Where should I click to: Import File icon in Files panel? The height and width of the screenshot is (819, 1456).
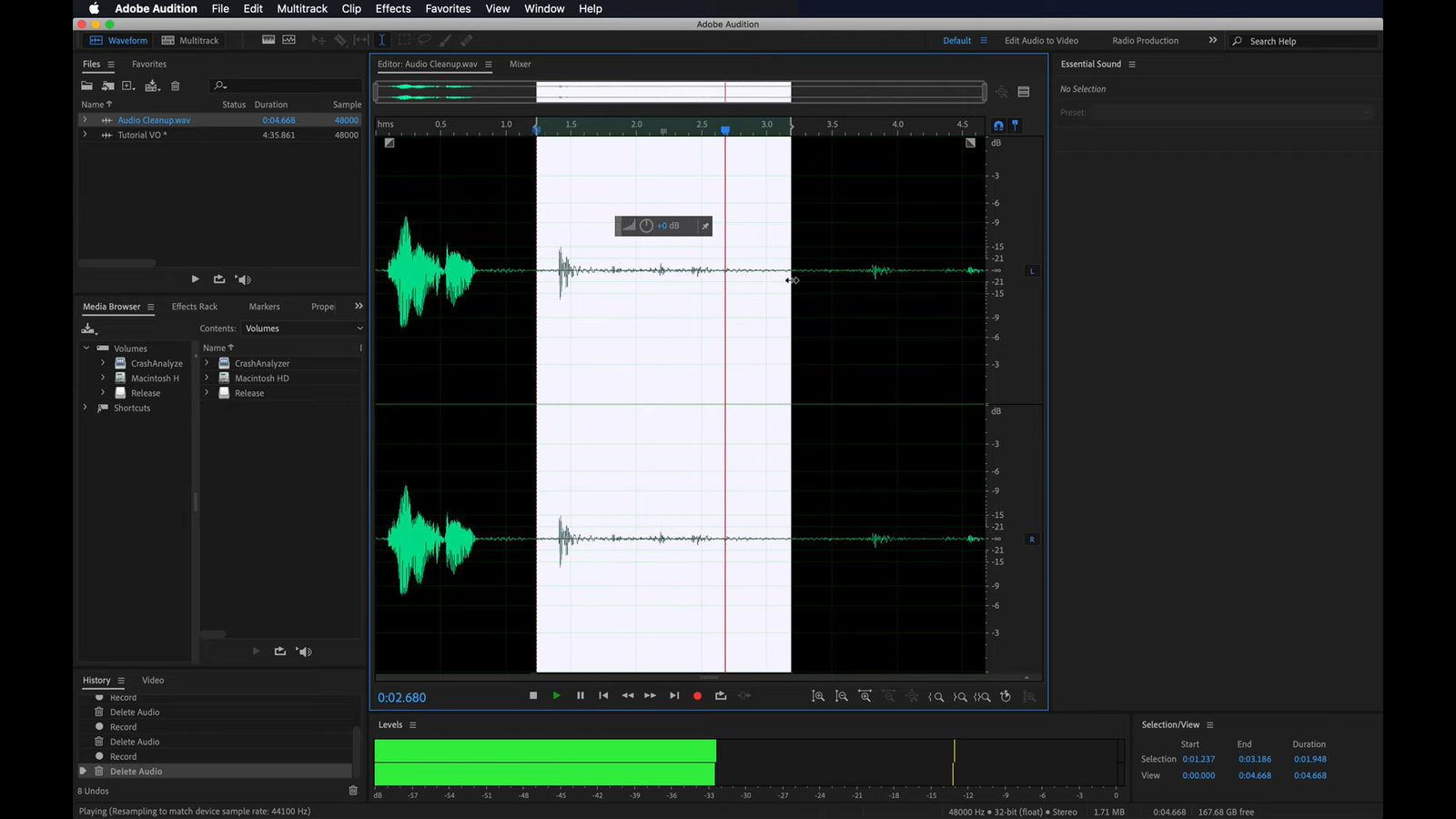point(107,86)
